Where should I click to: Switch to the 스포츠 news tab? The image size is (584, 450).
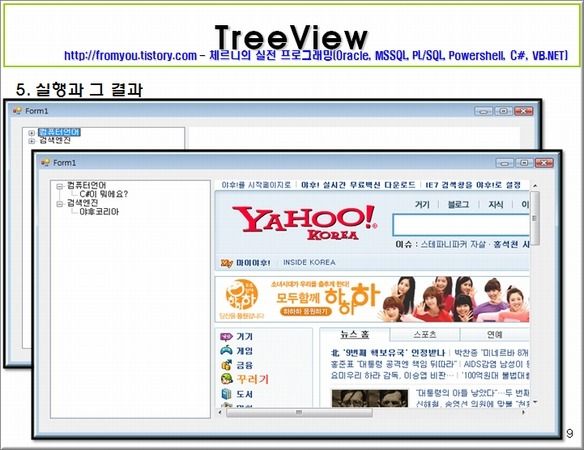(x=425, y=334)
